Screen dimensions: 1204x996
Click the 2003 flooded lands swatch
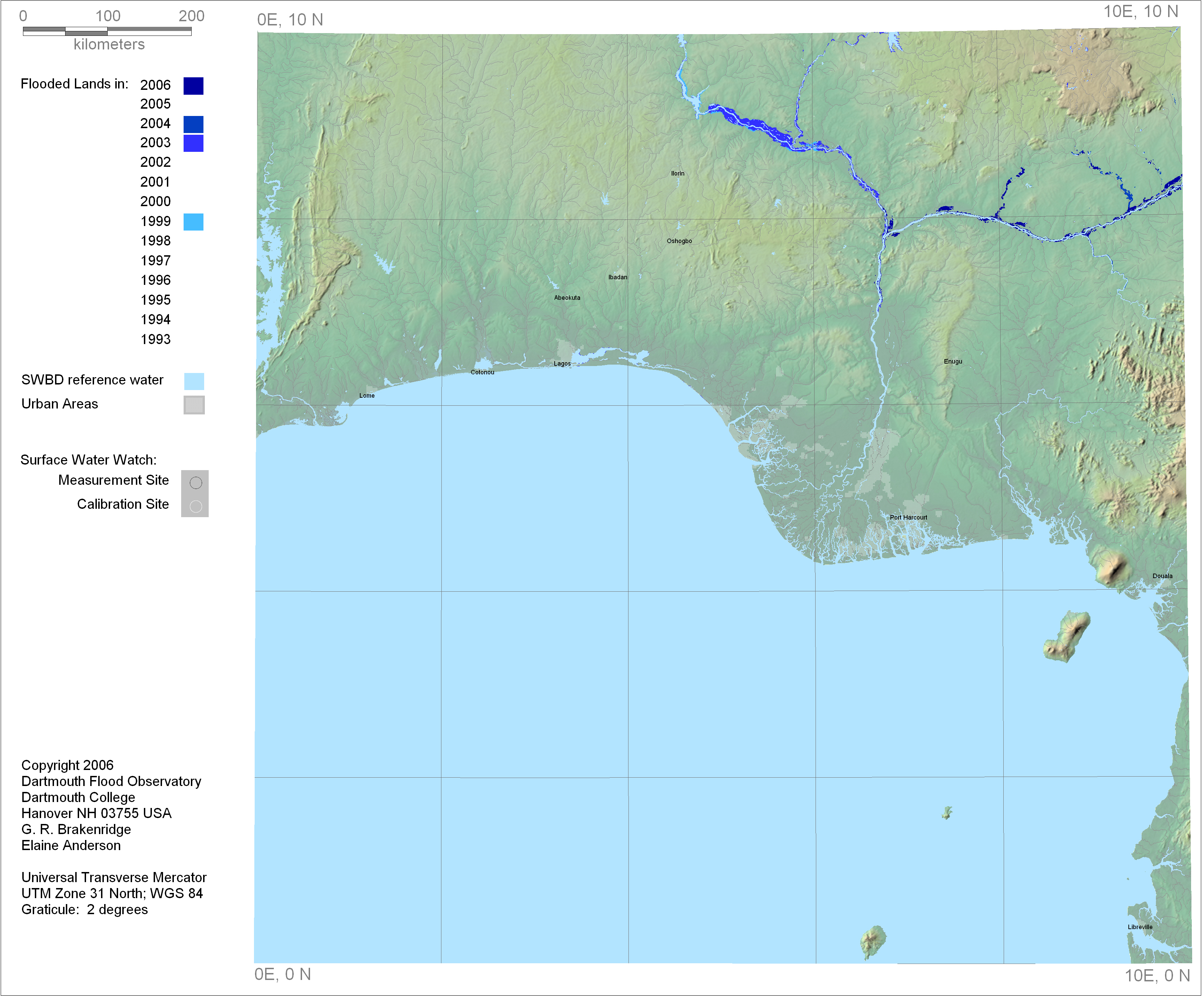pos(193,143)
